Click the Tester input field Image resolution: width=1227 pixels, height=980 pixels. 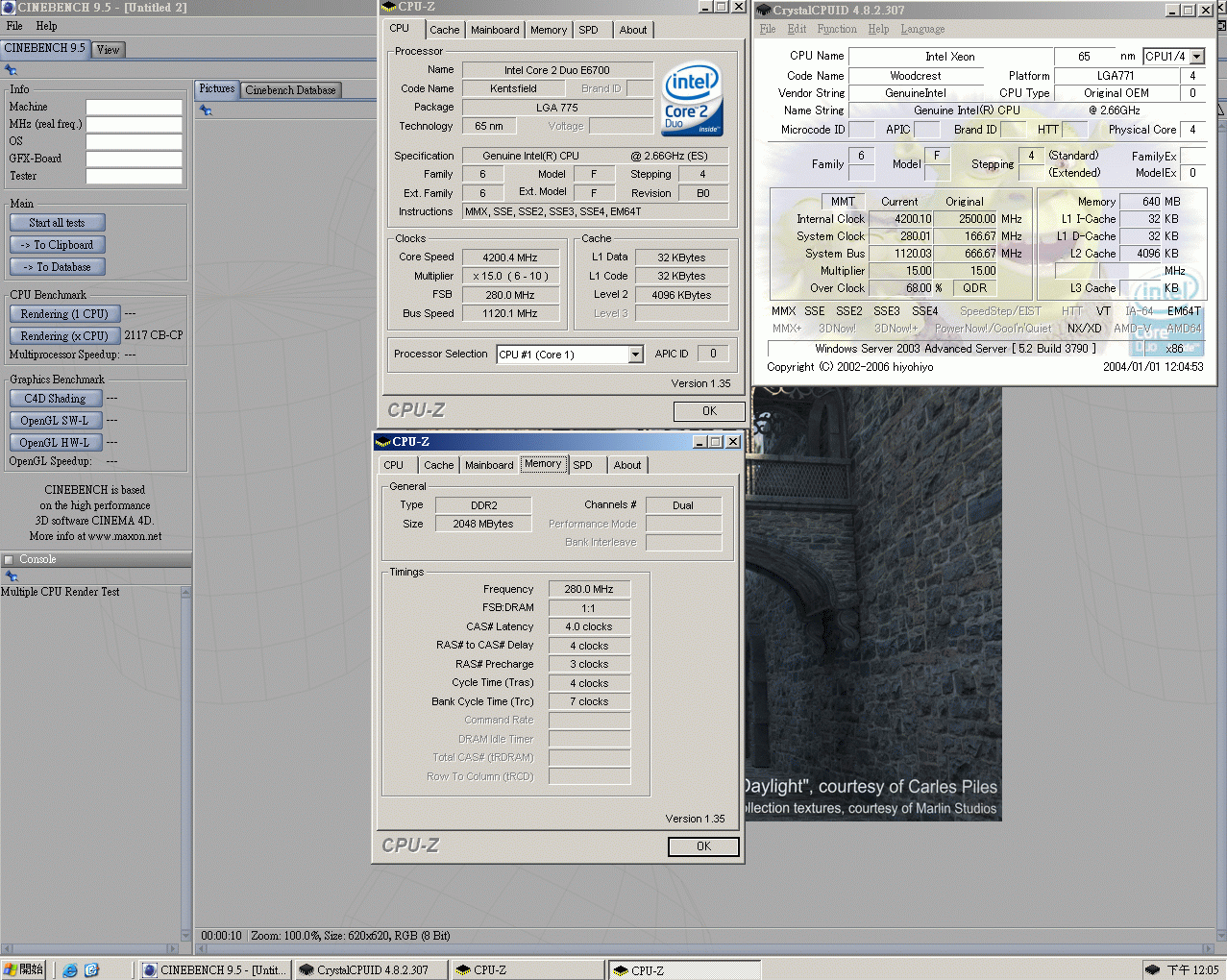[134, 176]
